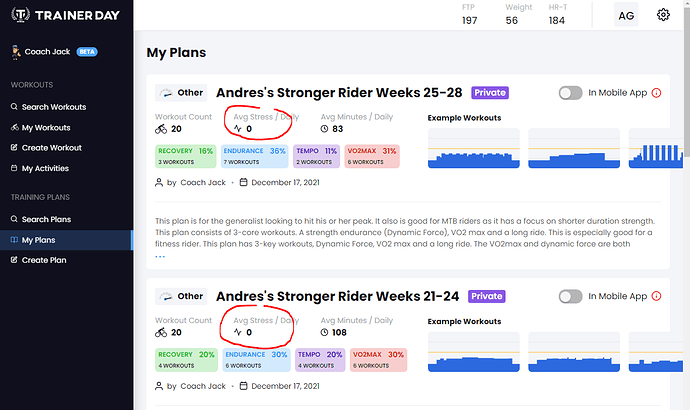The image size is (690, 410).
Task: Open Andres's Stronger Rider Weeks 25-28 plan
Action: point(339,93)
